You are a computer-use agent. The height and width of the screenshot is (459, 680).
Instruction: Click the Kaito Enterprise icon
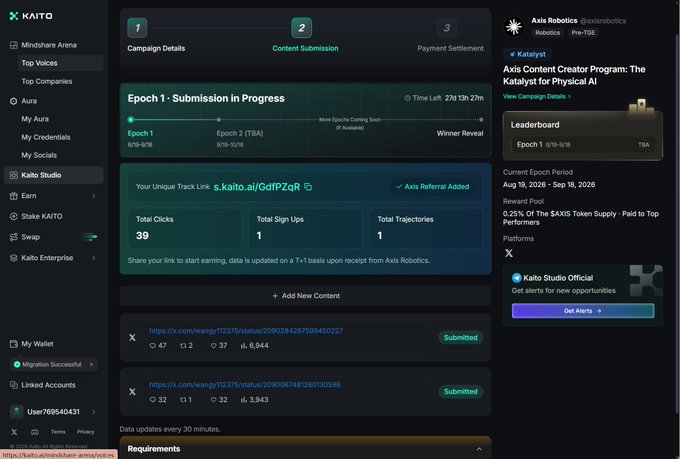click(14, 258)
